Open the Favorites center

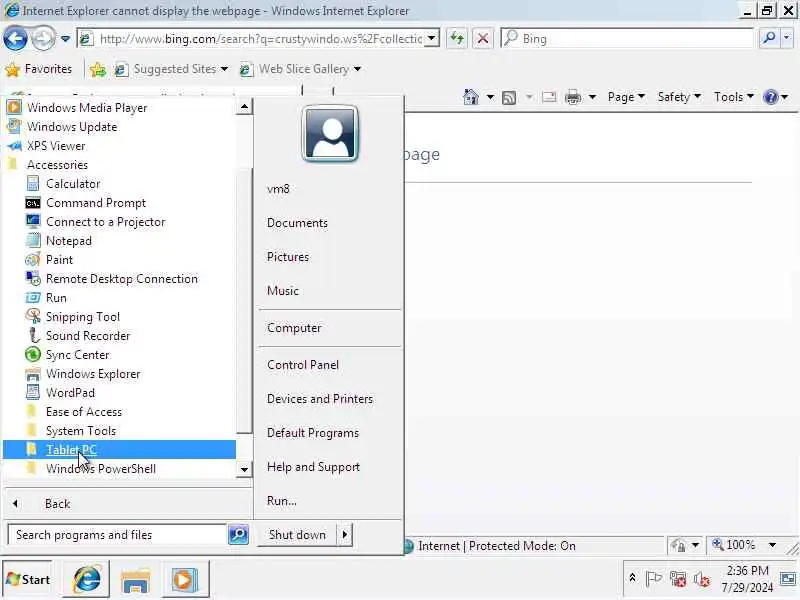pos(39,69)
